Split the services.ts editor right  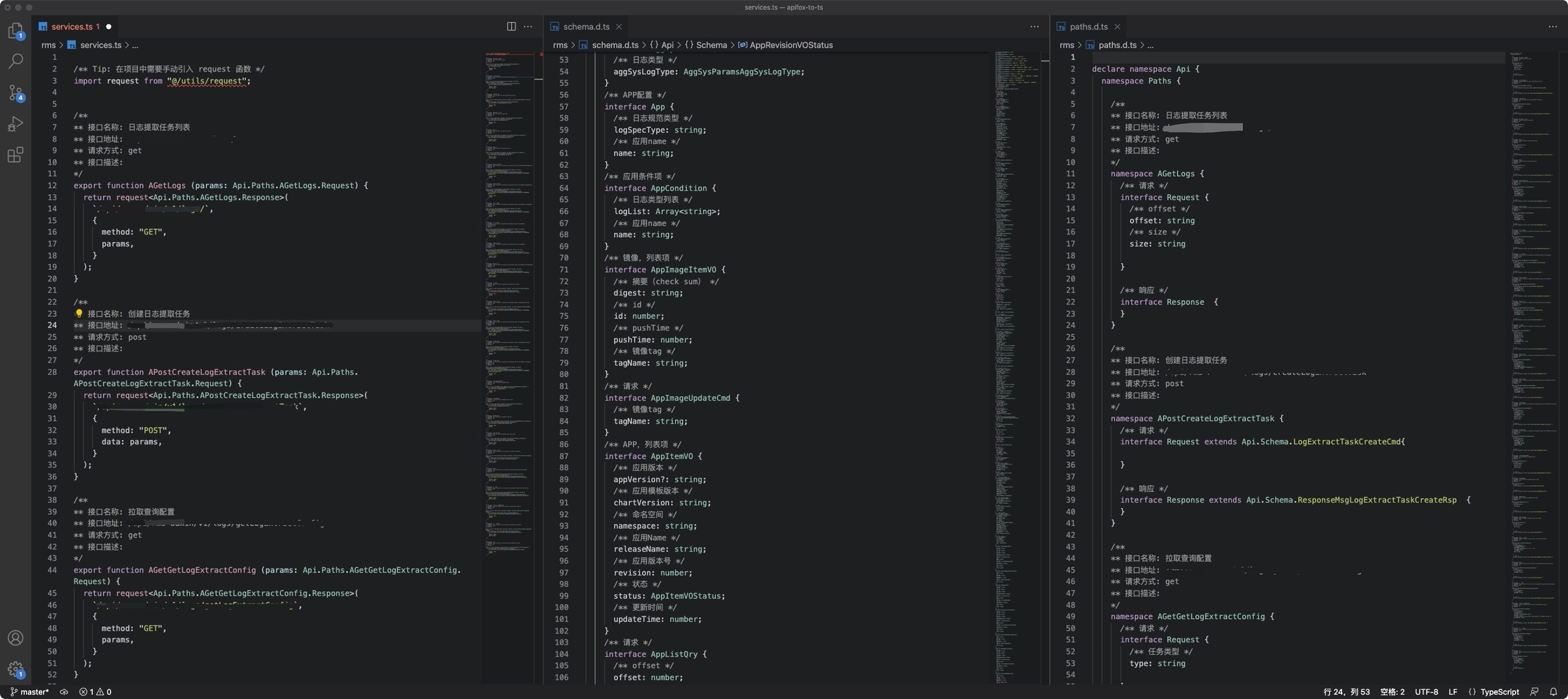tap(511, 26)
